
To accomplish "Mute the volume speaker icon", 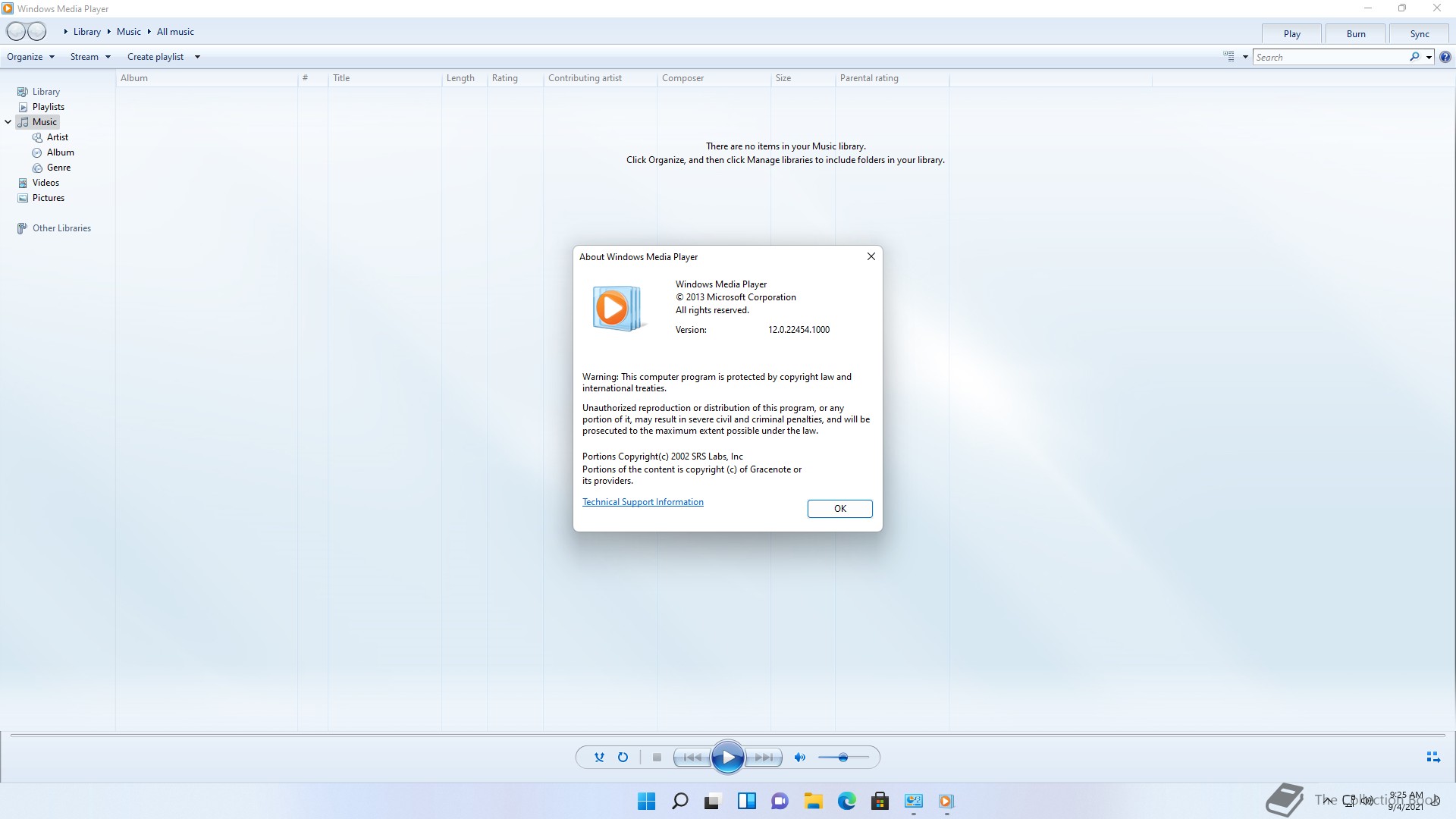I will 799,757.
